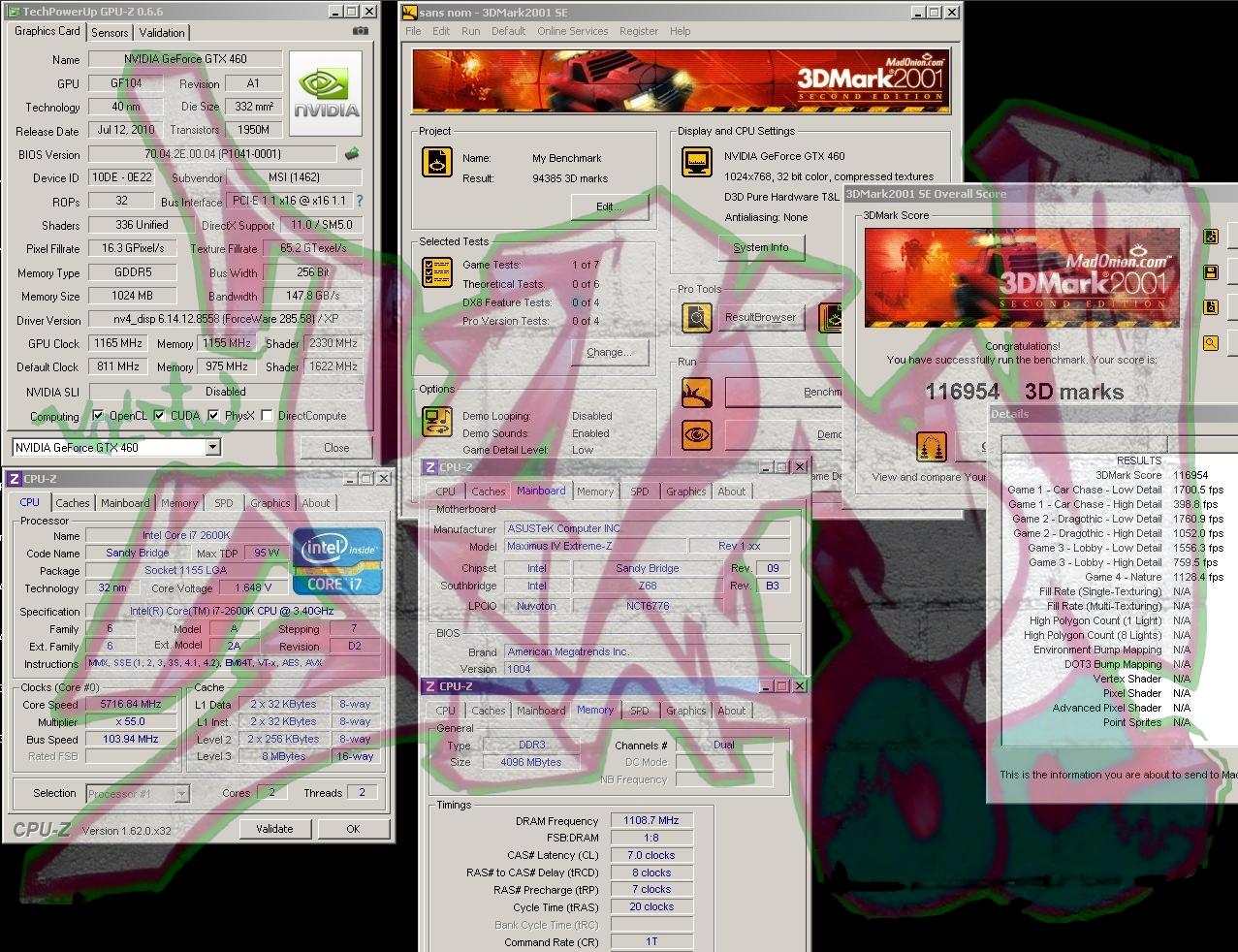Click the Demo eye icon
The image size is (1238, 952).
(x=696, y=435)
